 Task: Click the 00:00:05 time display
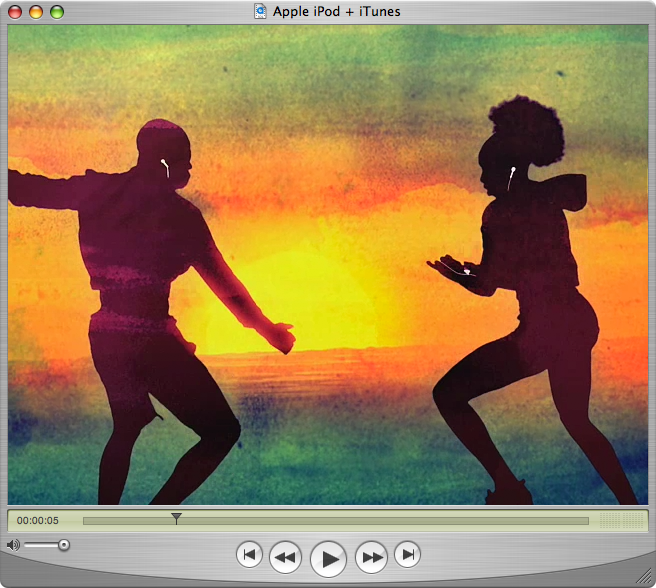pos(38,521)
